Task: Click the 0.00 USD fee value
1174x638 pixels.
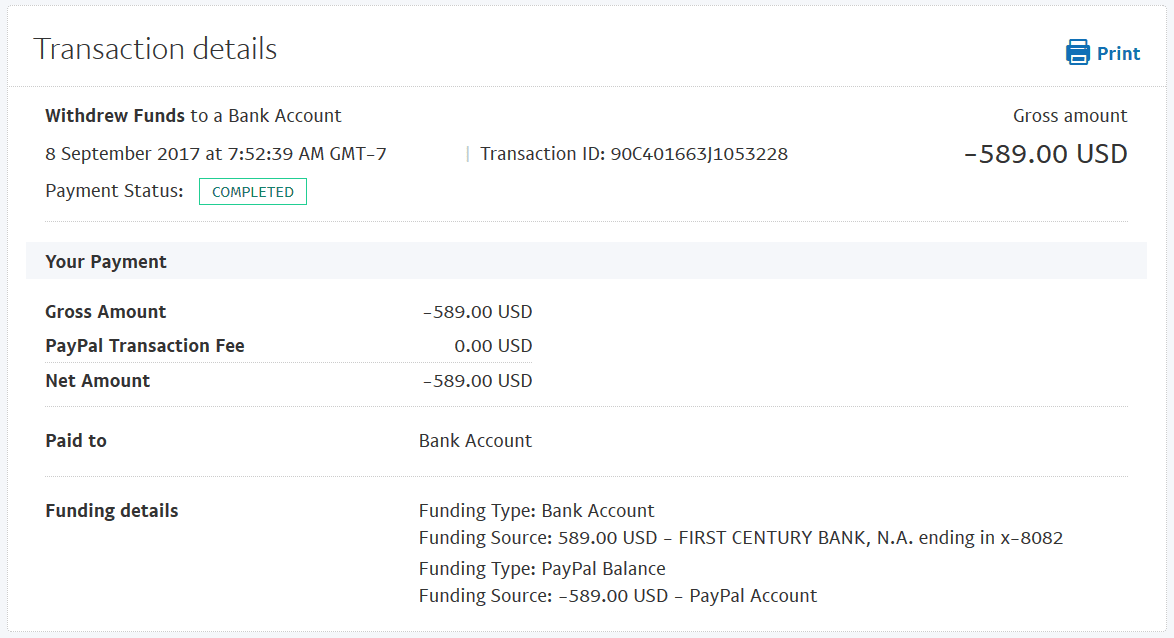Action: [493, 346]
